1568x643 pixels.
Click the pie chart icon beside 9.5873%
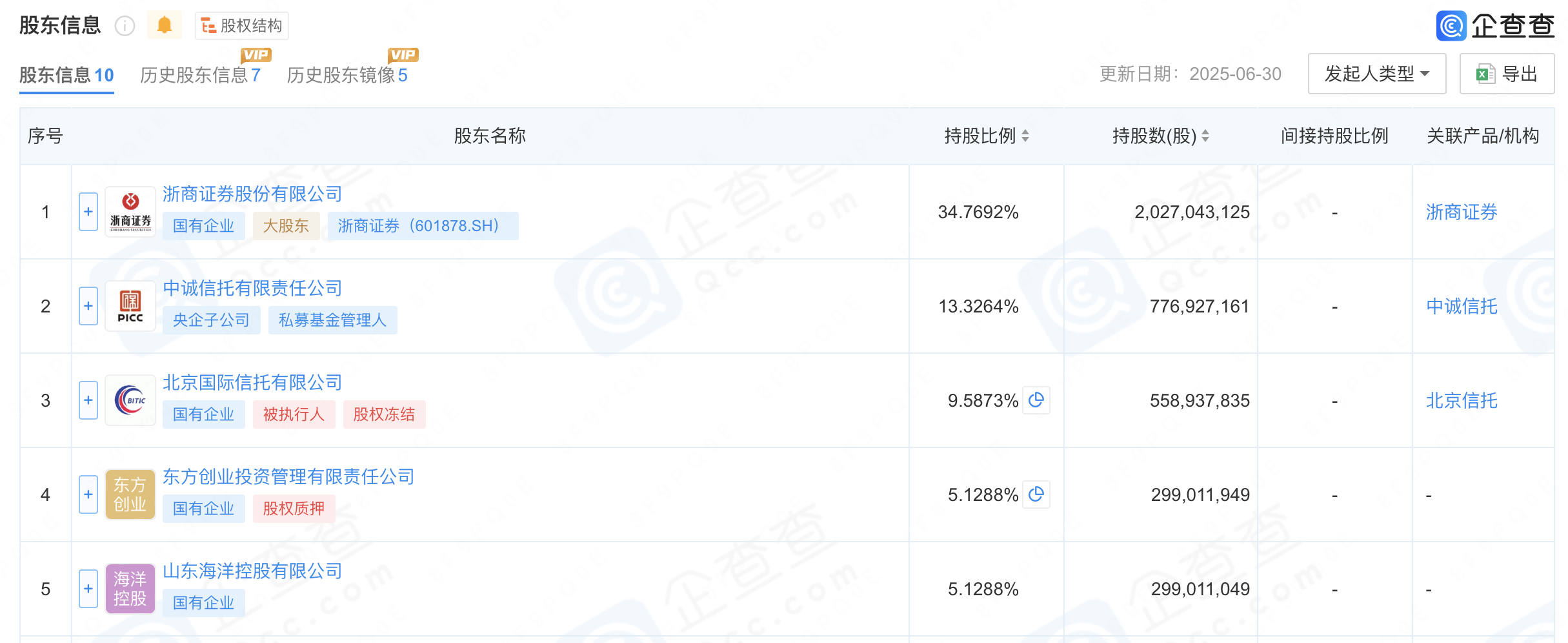click(1036, 400)
